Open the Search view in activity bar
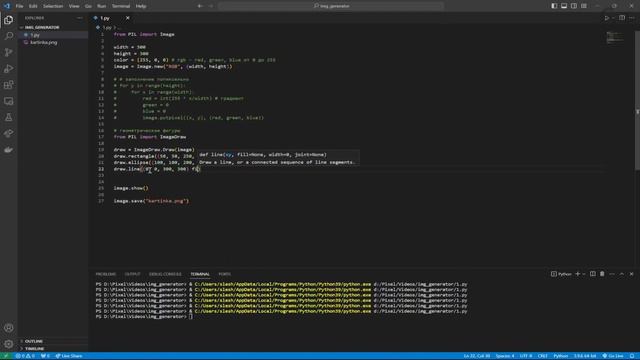This screenshot has width=640, height=360. [9, 36]
